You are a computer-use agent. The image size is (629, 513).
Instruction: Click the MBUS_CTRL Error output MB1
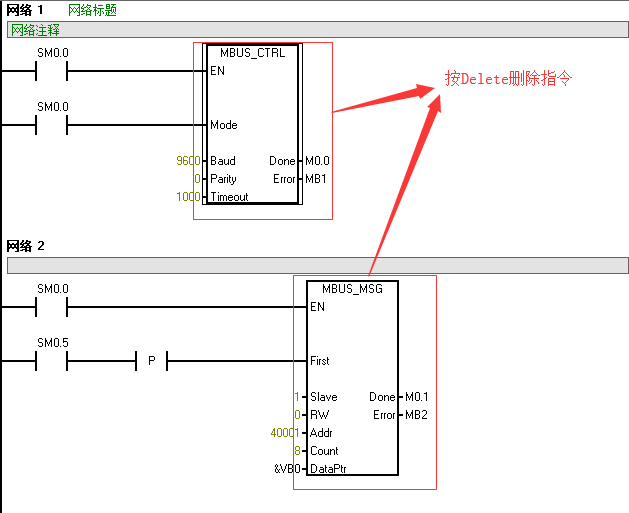[x=316, y=179]
